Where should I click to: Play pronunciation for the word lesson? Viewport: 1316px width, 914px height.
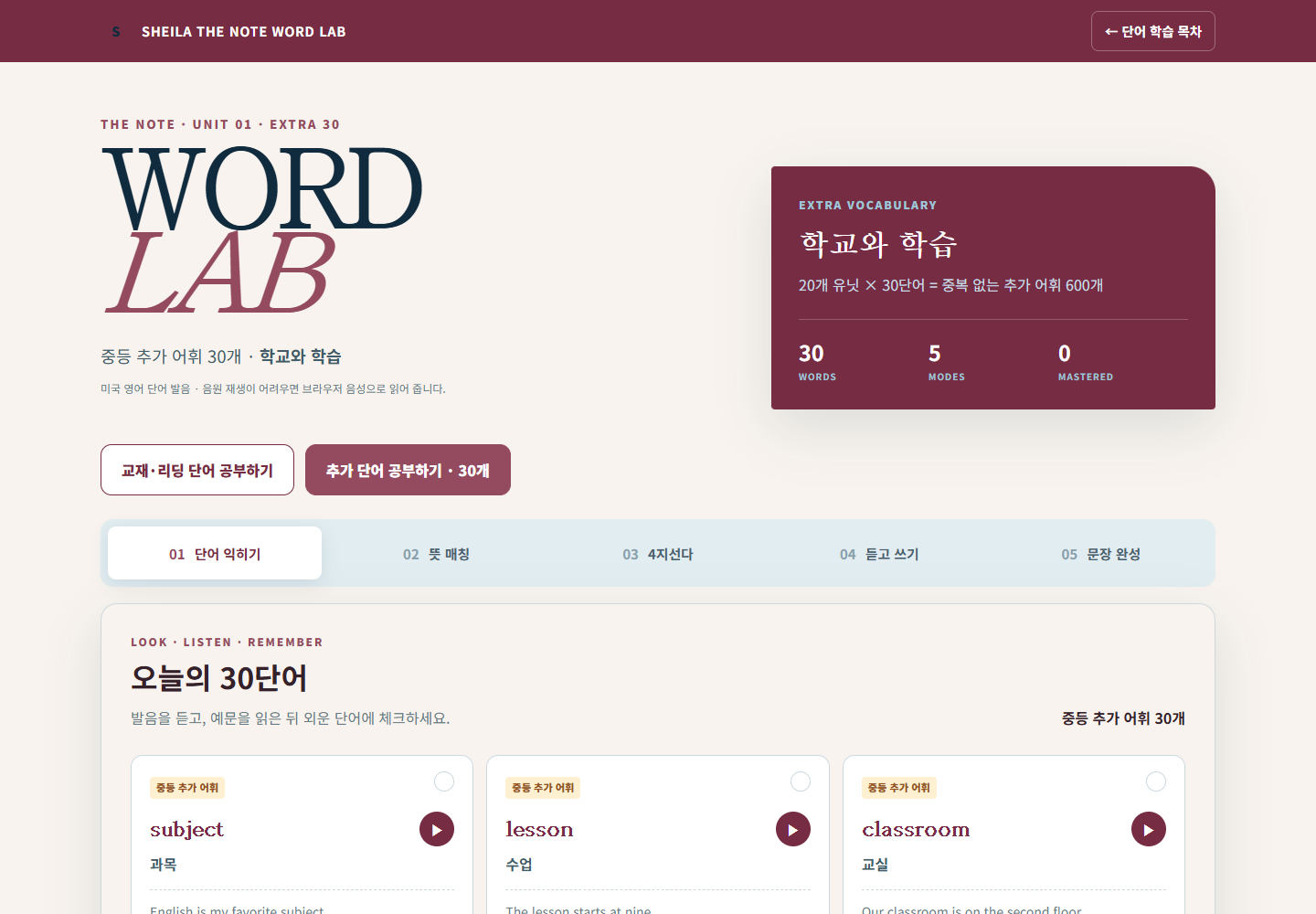(793, 829)
